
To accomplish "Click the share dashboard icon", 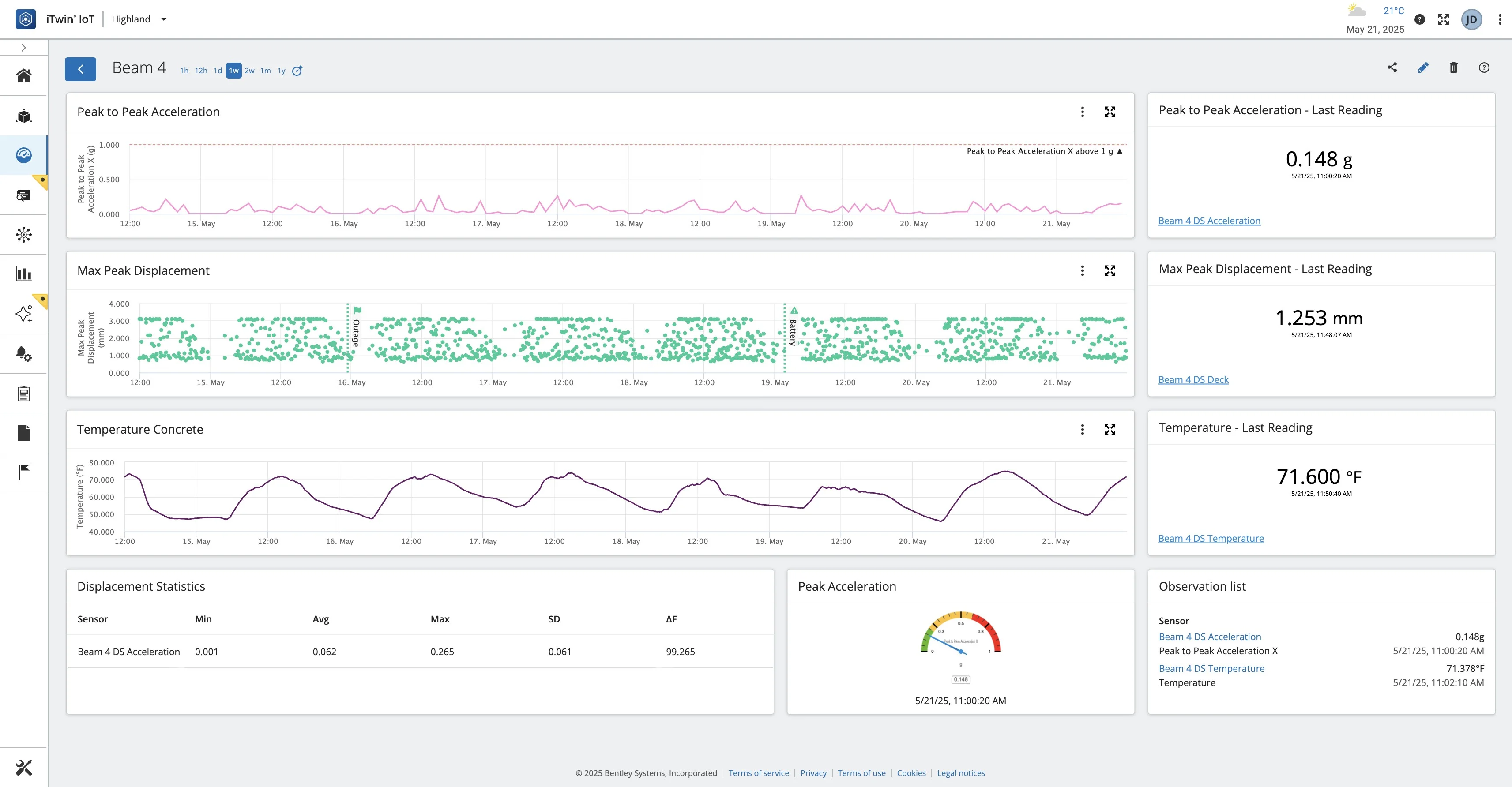I will tap(1392, 67).
